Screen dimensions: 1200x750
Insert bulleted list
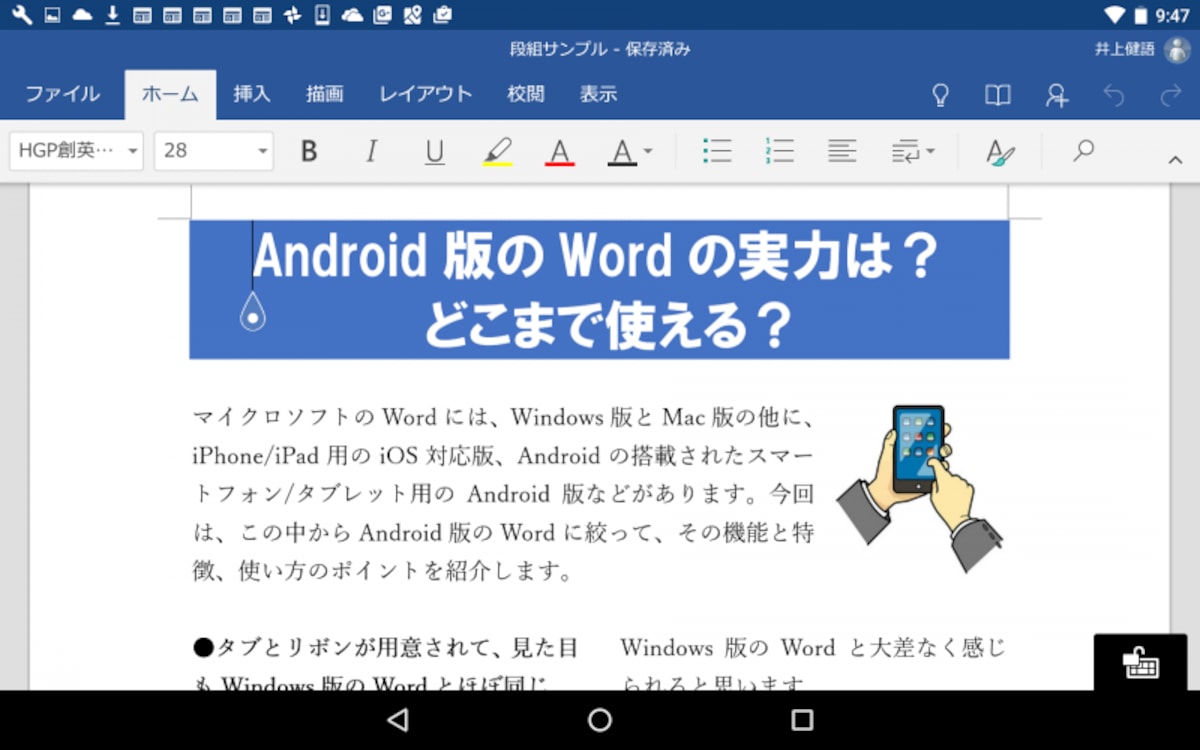pyautogui.click(x=717, y=151)
